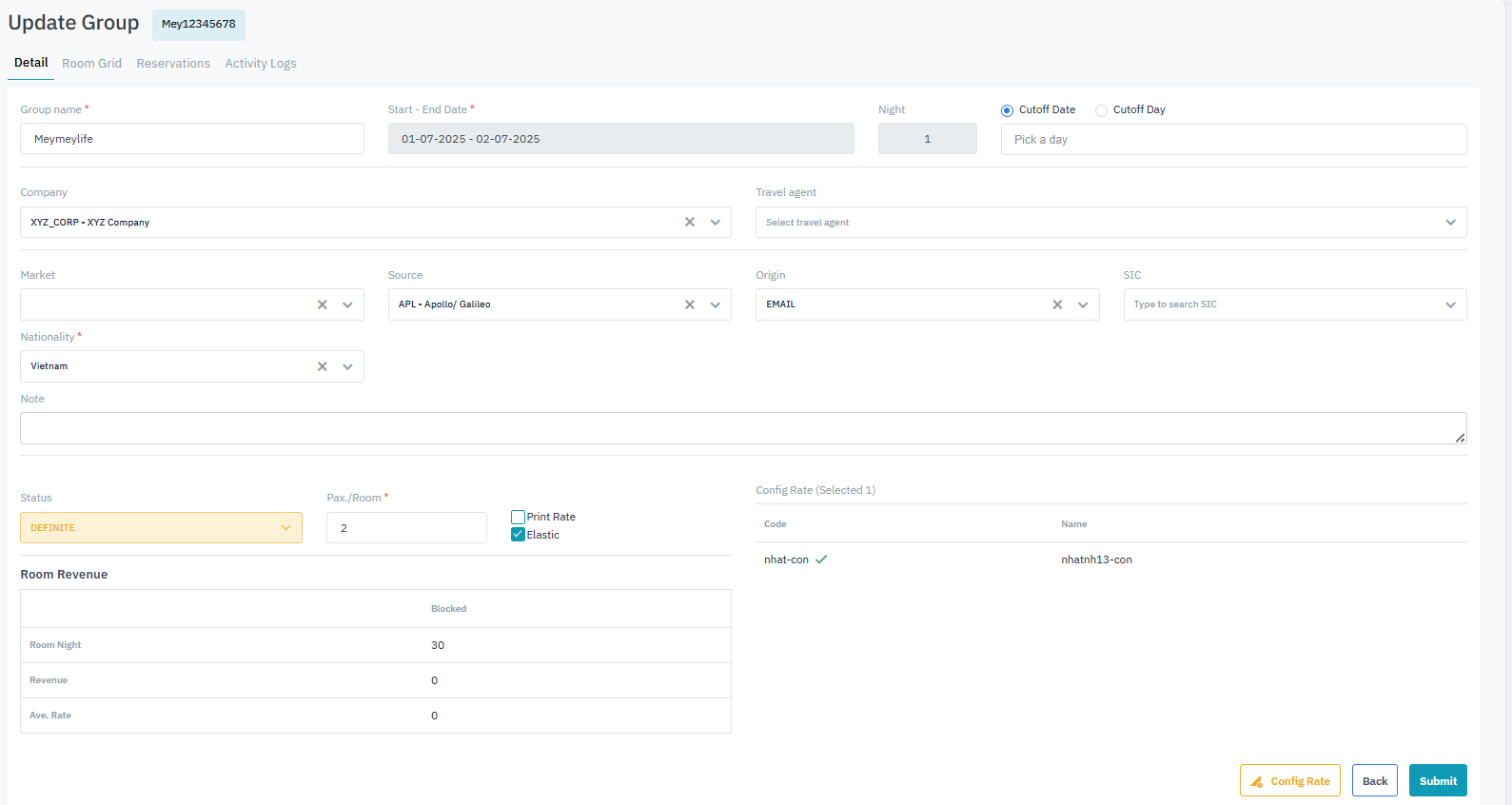Image resolution: width=1512 pixels, height=805 pixels.
Task: Click the green checkmark beside nhat-con
Action: [821, 560]
